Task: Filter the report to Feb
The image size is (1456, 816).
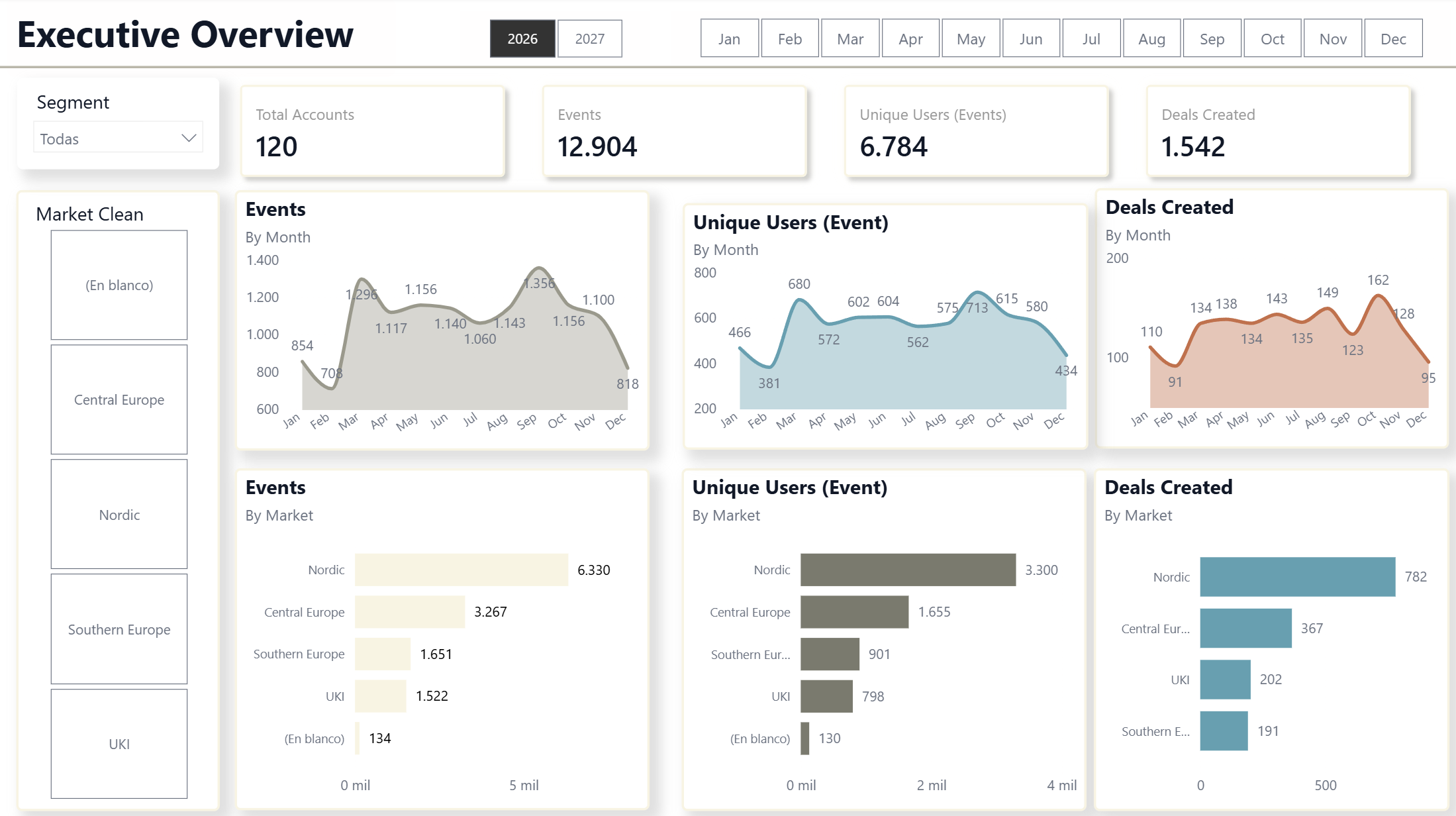Action: click(790, 38)
